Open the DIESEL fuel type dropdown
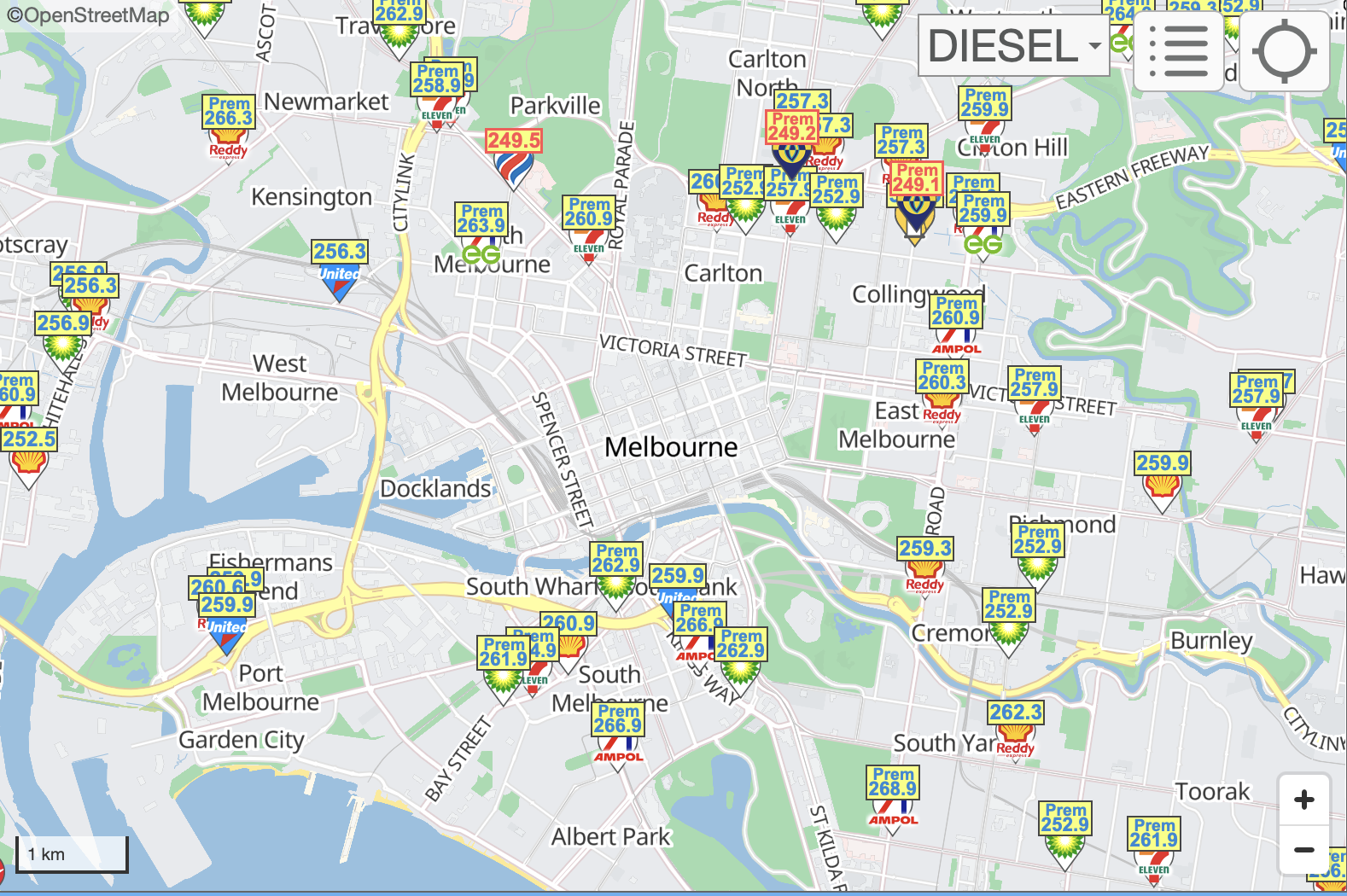This screenshot has height=896, width=1347. (x=1013, y=45)
